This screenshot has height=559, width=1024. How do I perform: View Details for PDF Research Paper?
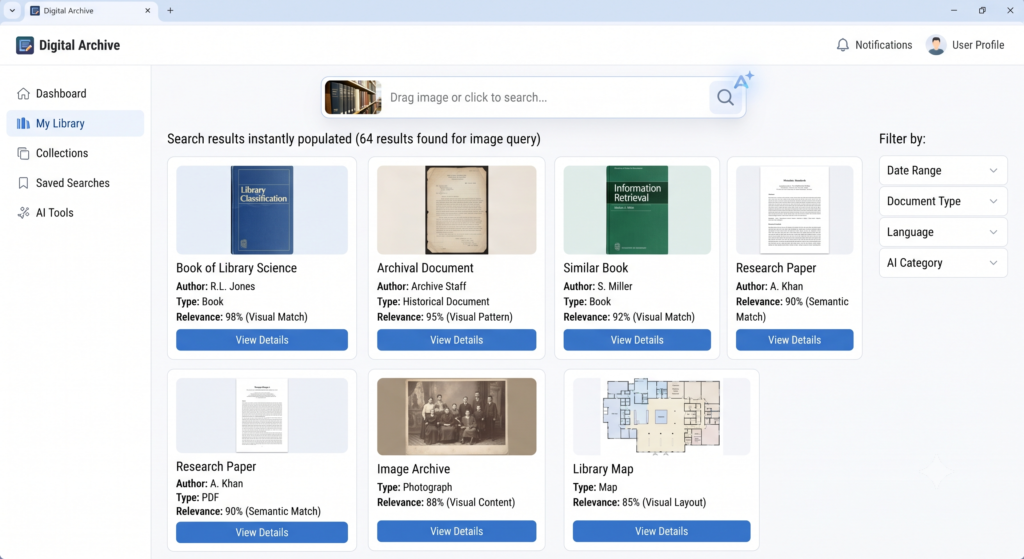pyautogui.click(x=262, y=532)
